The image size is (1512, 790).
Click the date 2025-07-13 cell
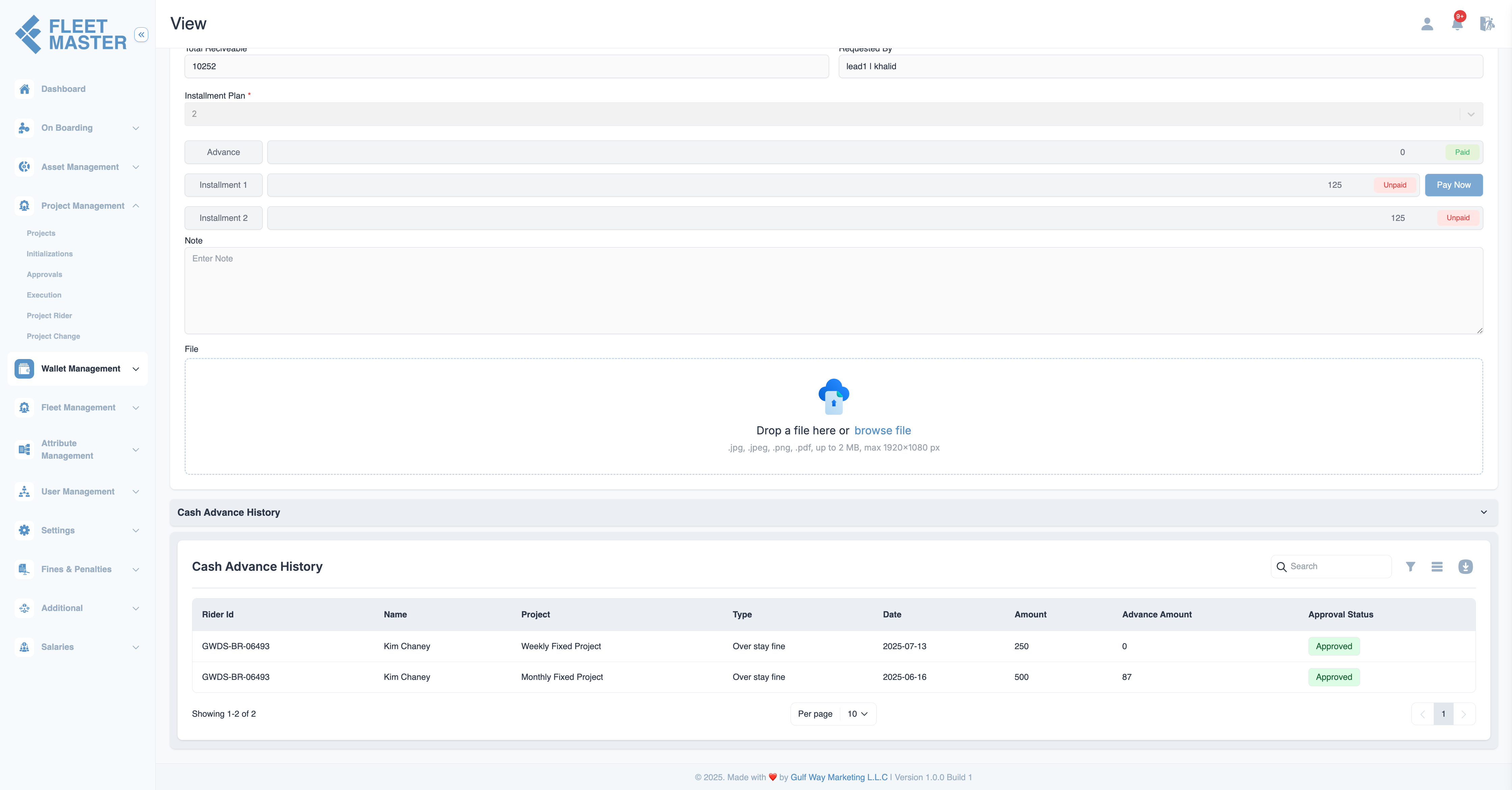coord(904,646)
